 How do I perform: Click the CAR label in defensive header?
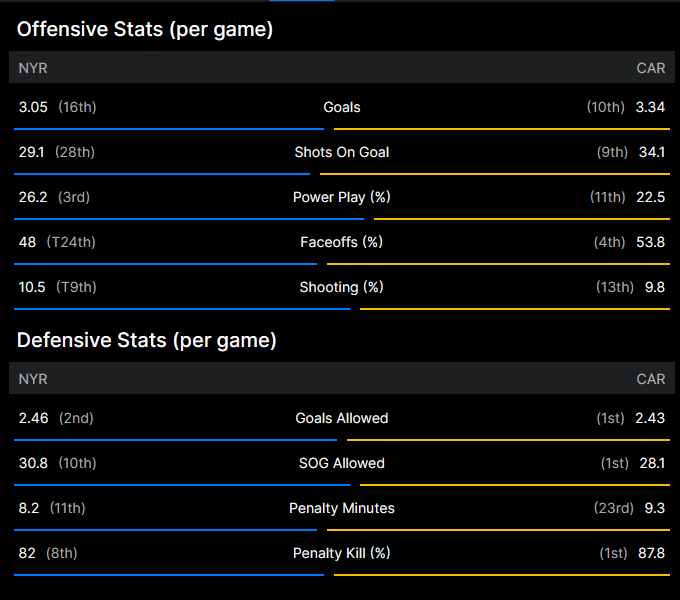coord(650,379)
